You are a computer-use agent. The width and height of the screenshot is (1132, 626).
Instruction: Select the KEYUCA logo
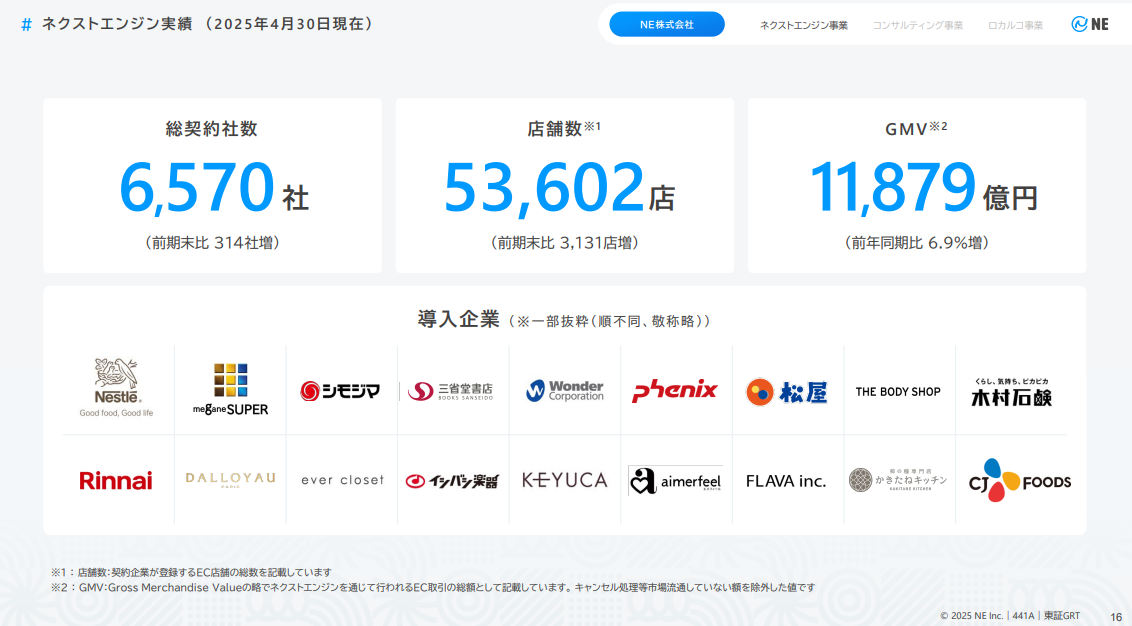coord(565,480)
